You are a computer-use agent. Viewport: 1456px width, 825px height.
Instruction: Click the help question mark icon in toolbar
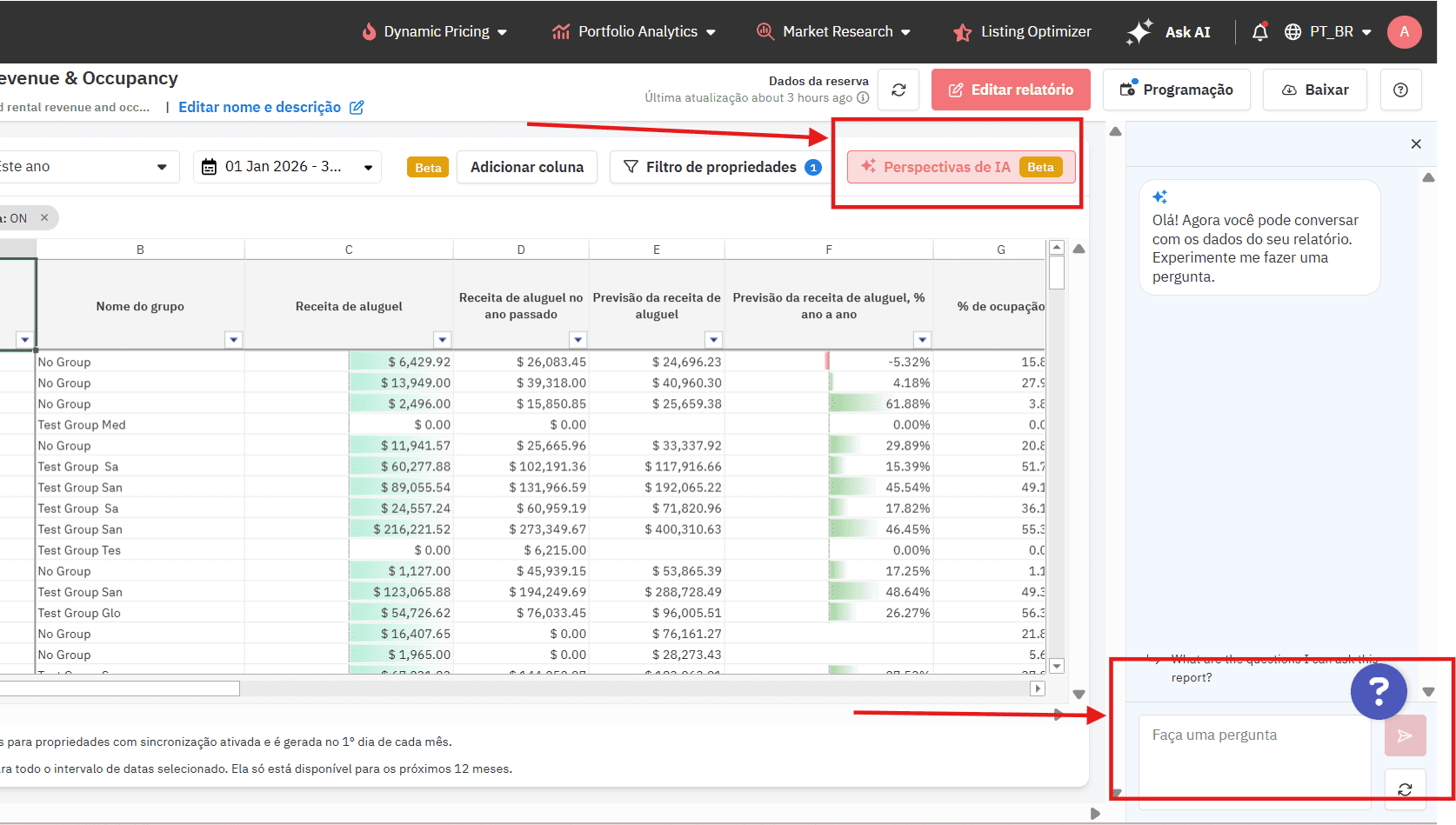coord(1400,90)
